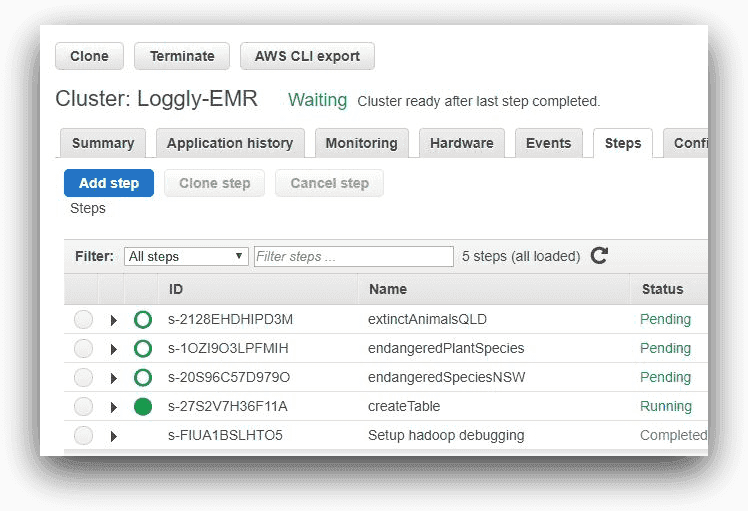Switch to the Monitoring tab

pyautogui.click(x=361, y=143)
